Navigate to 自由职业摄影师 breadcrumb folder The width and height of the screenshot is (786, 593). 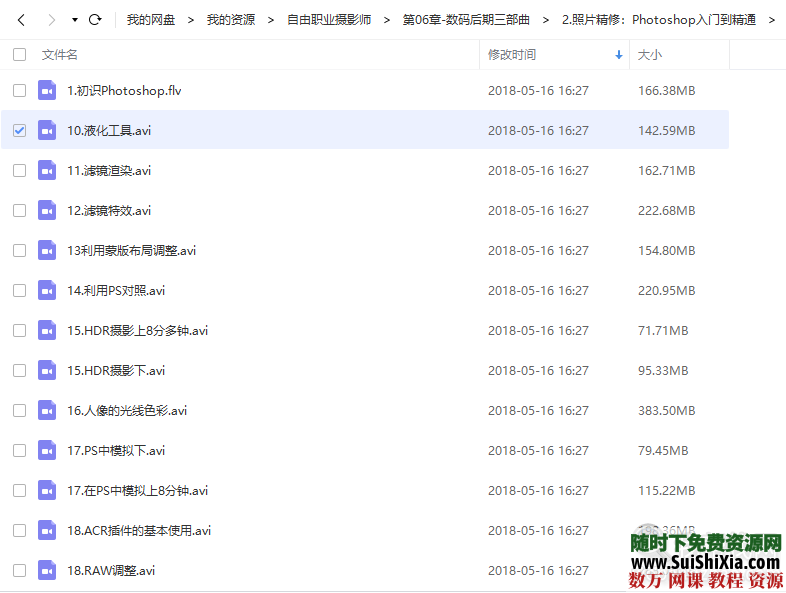(x=329, y=20)
